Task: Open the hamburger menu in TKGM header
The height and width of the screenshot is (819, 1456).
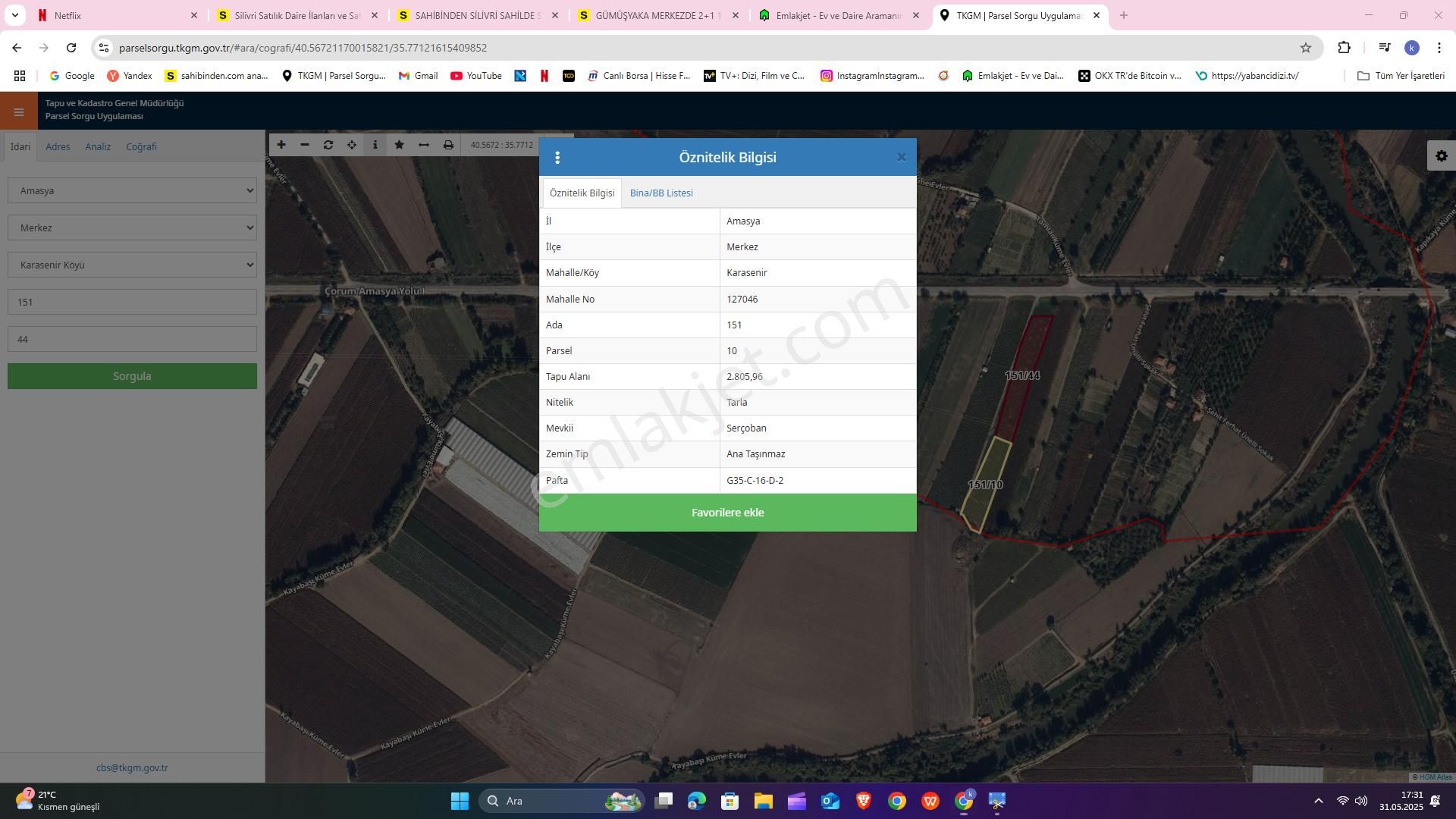Action: 18,112
